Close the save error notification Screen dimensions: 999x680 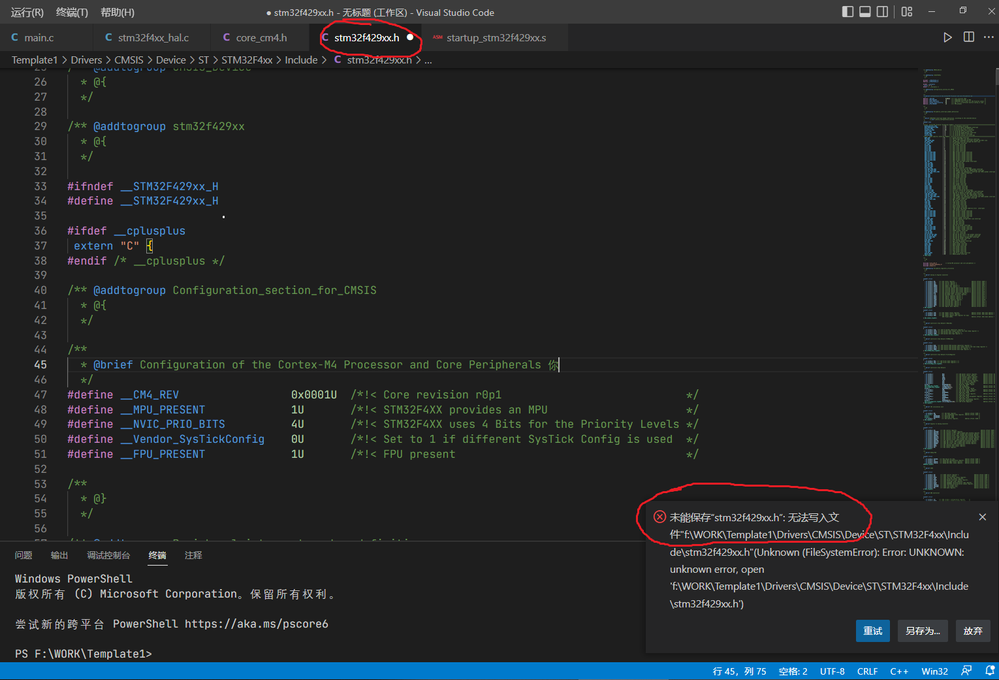(982, 517)
